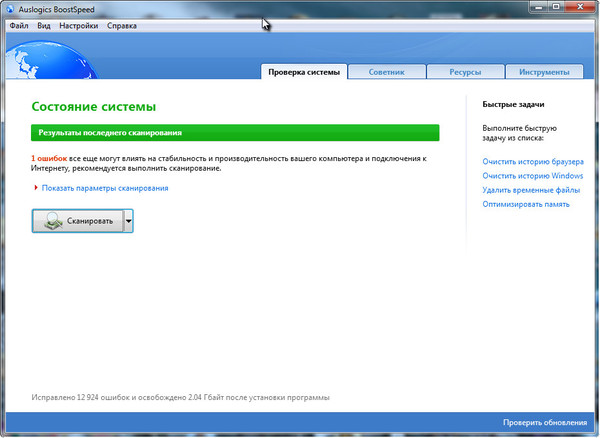Click the magnifier icon on Сканировать button

pos(53,221)
